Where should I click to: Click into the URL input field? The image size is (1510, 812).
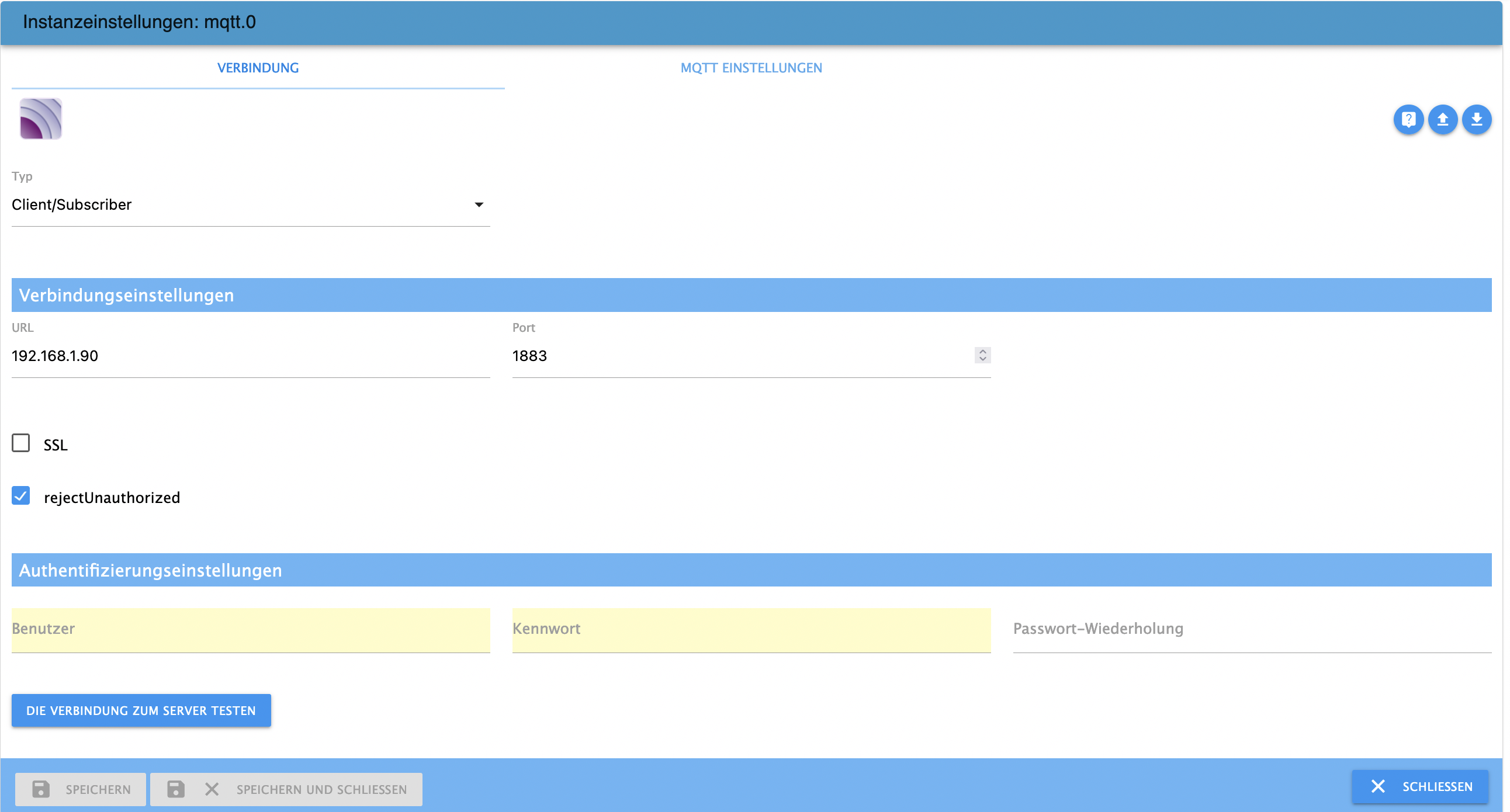[x=250, y=356]
